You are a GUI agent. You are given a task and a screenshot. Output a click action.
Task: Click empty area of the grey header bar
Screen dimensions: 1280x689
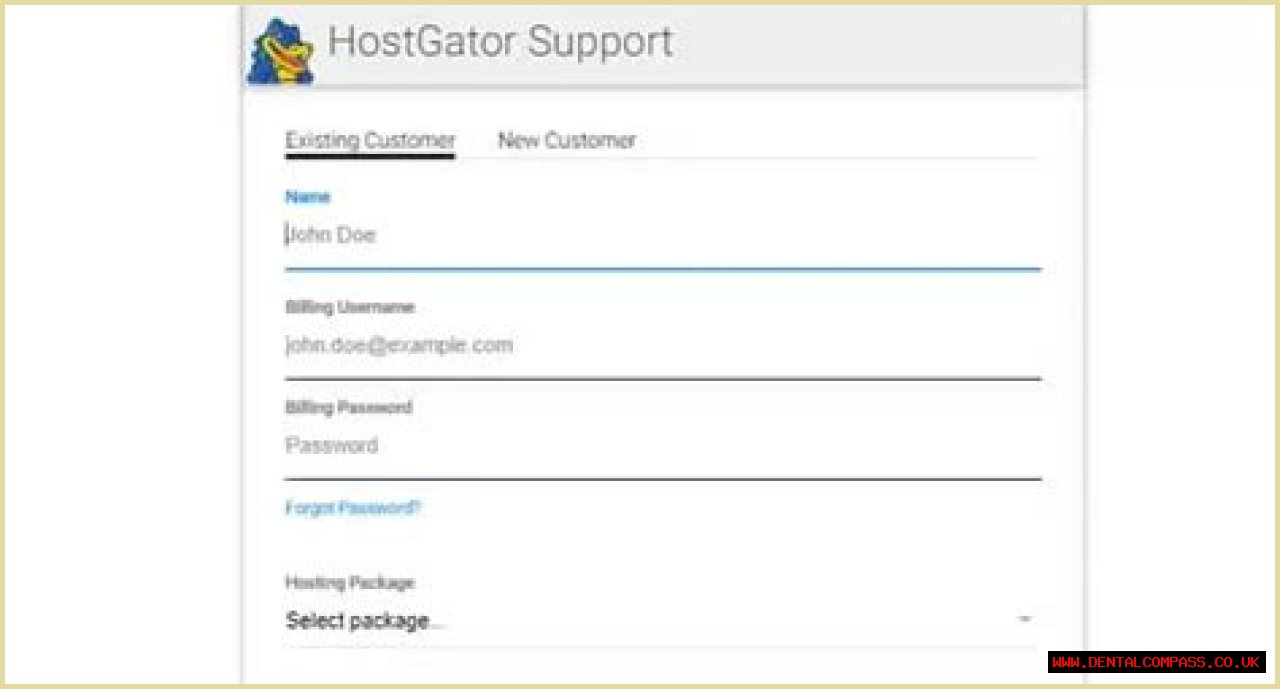pos(880,45)
